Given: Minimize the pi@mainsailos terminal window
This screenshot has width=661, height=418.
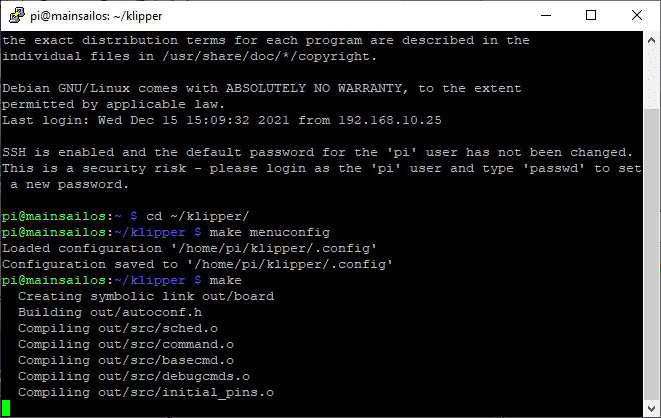Looking at the screenshot, I should tap(546, 16).
